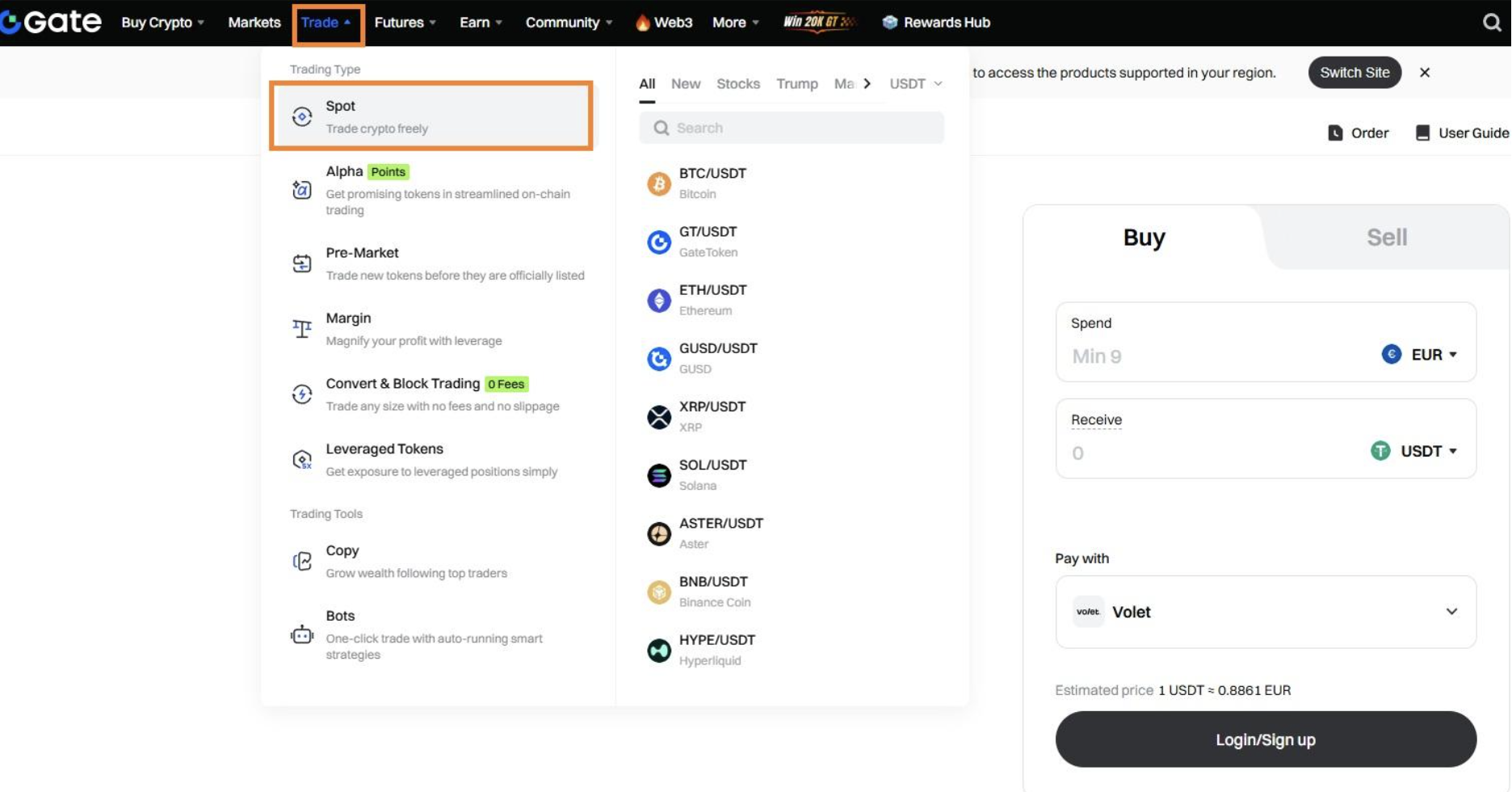
Task: Select the ASTER/USDT pair
Action: pos(792,533)
